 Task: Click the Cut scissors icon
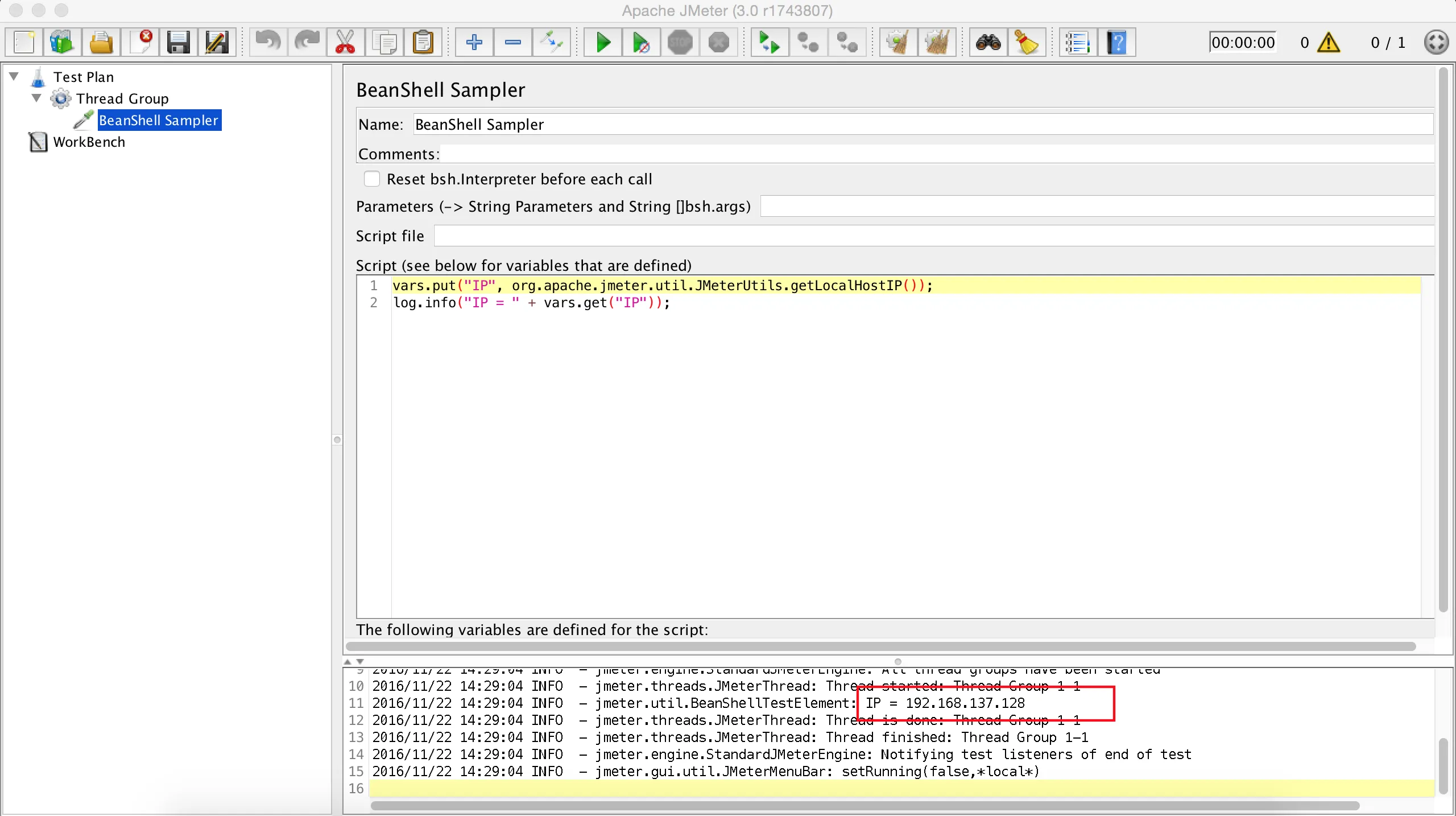point(345,43)
